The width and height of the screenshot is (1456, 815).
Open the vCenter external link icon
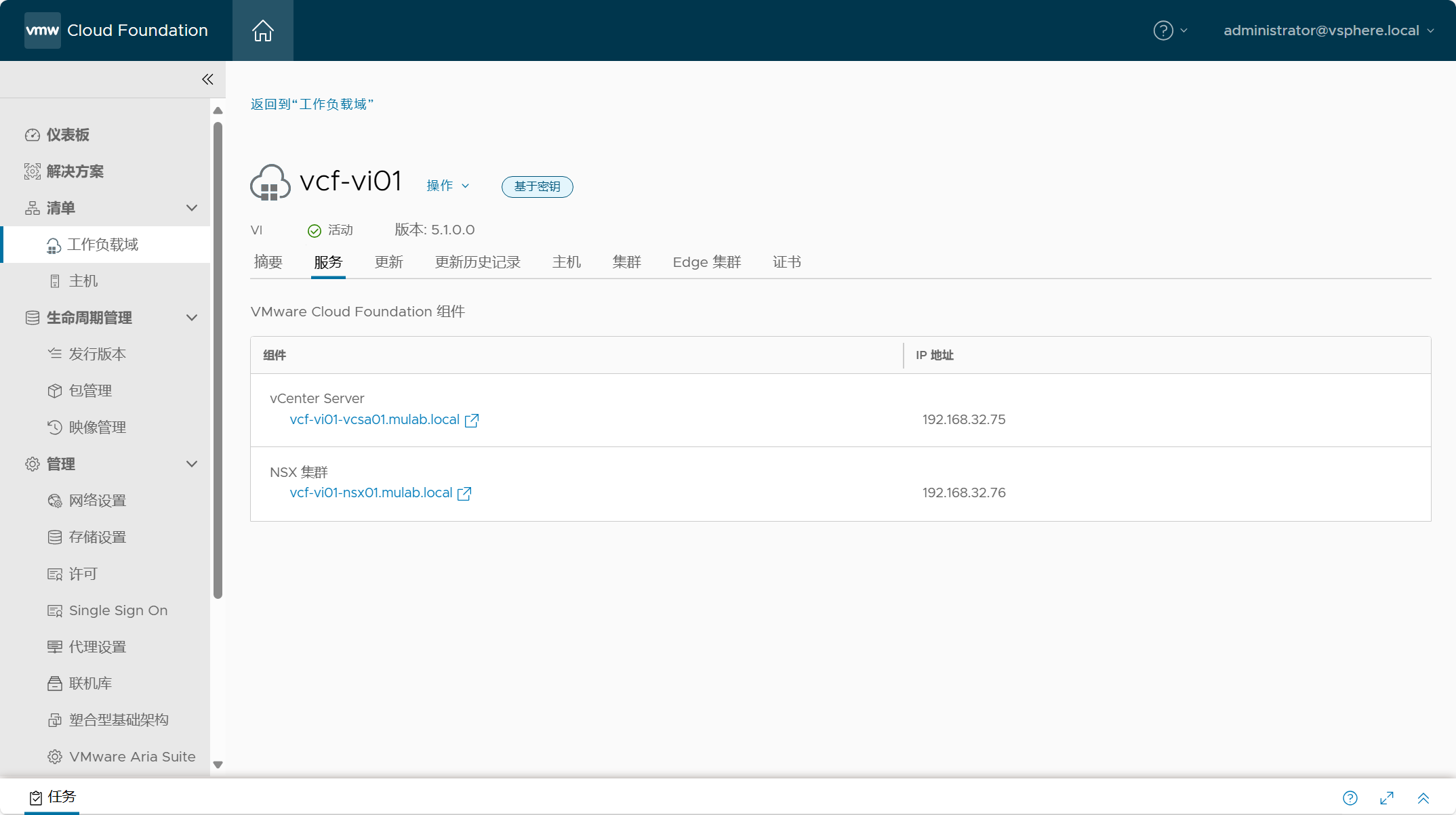pos(472,420)
